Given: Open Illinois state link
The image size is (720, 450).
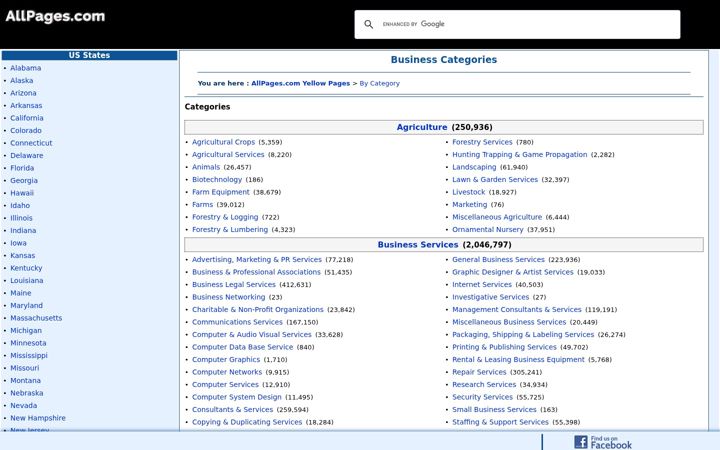Looking at the screenshot, I should [21, 218].
